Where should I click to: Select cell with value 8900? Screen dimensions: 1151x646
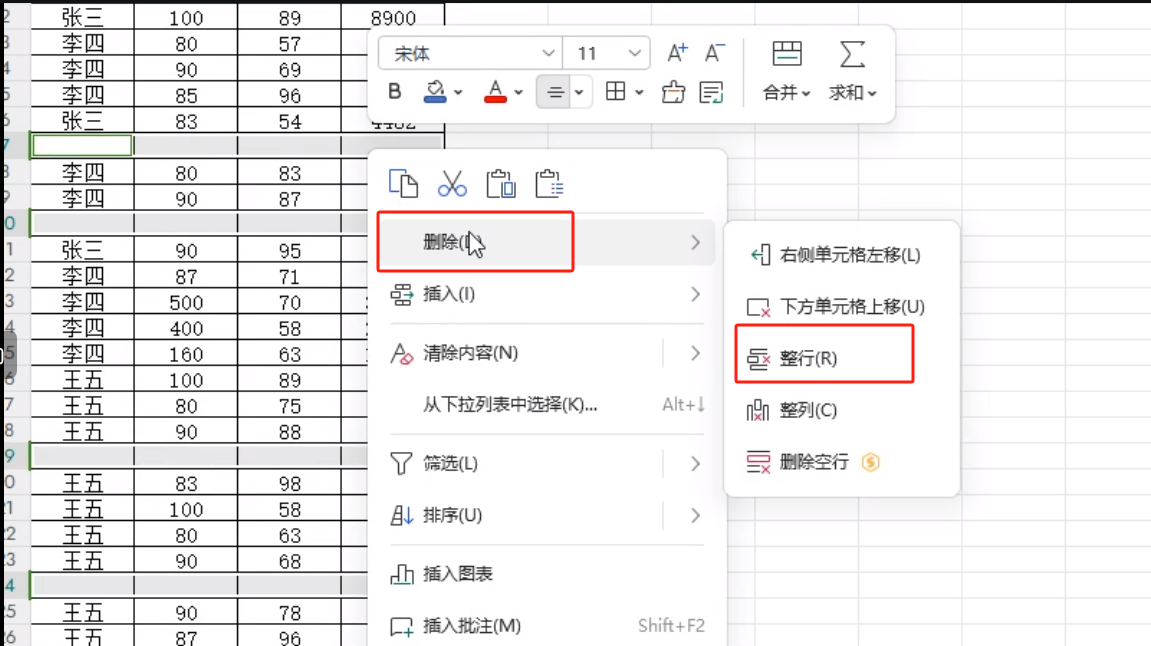point(393,18)
